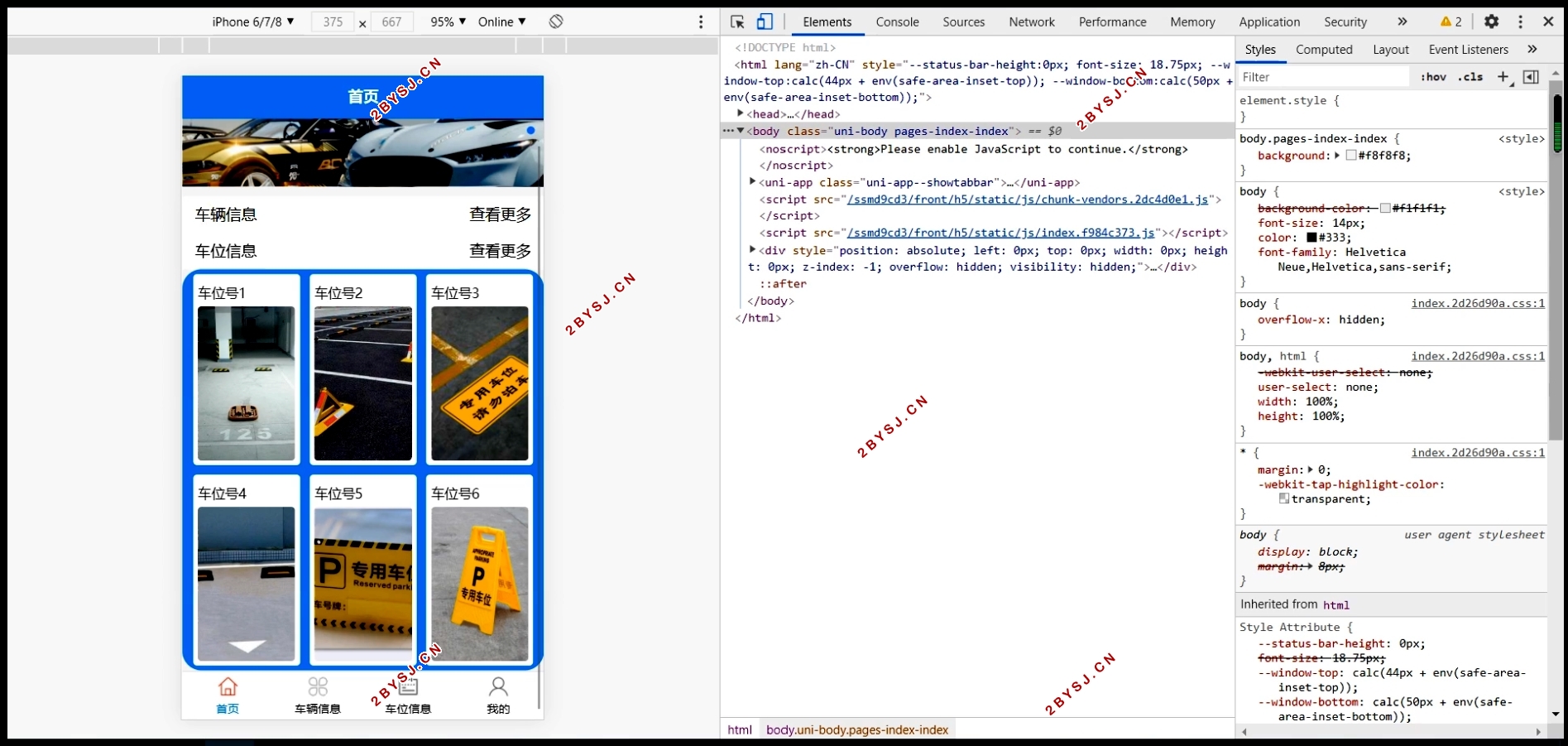
Task: Edit the device width 375 field
Action: pyautogui.click(x=333, y=22)
